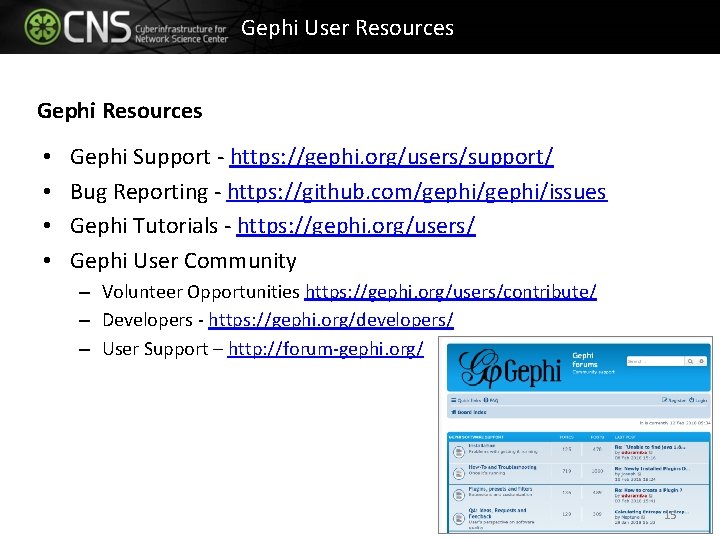Follow the Gephi Tutorials users link

[356, 226]
